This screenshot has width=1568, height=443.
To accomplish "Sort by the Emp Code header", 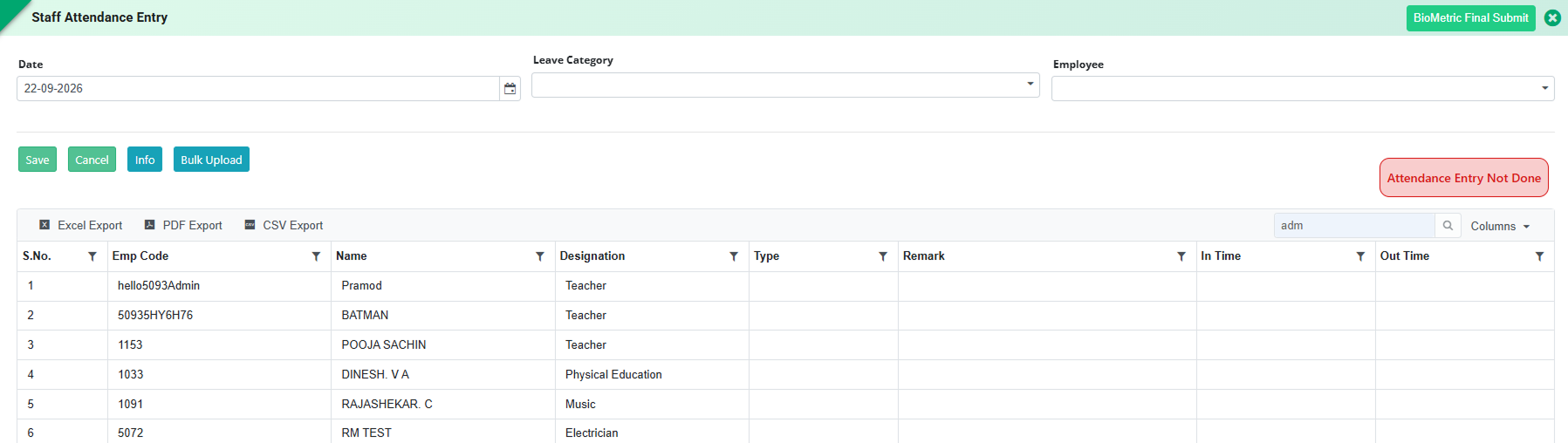I will (140, 256).
